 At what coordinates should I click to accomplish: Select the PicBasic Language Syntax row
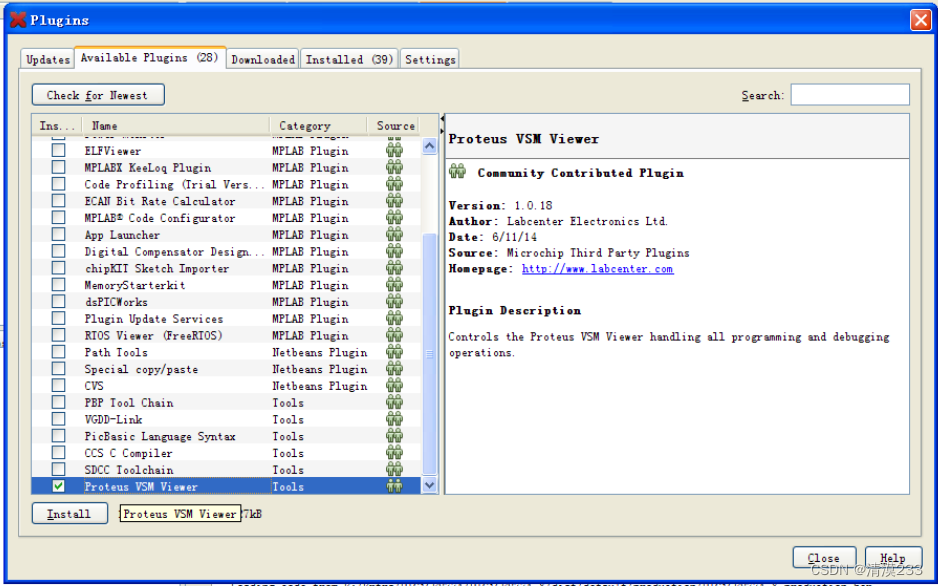coord(227,436)
